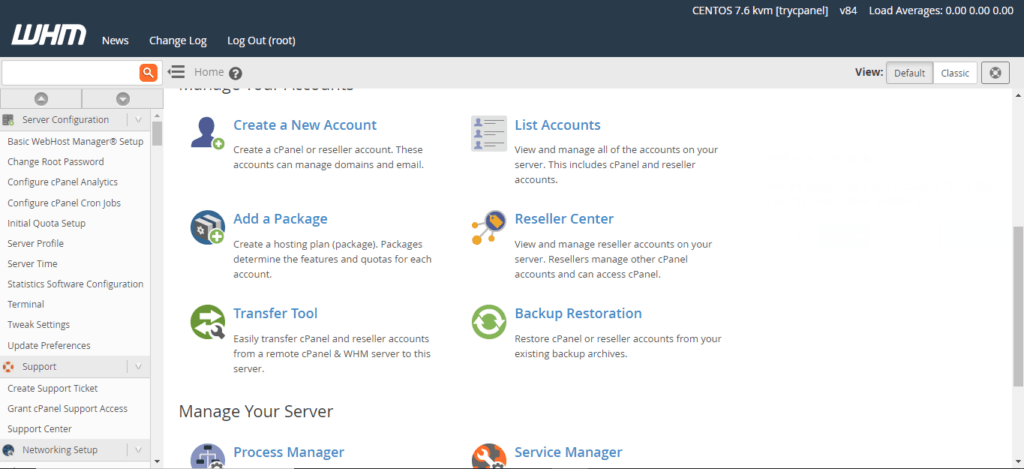Collapse the Networking Setup section chevron
This screenshot has width=1024, height=469.
click(138, 449)
